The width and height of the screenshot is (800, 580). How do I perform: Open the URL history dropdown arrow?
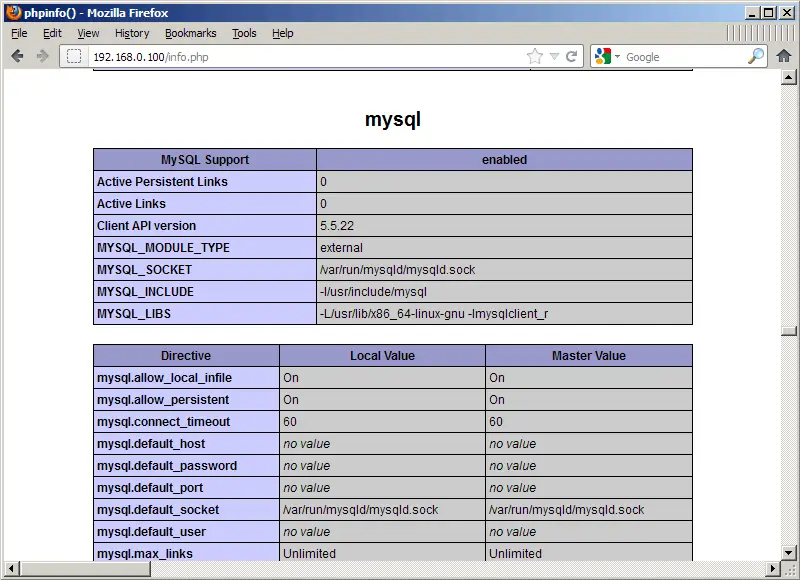554,57
